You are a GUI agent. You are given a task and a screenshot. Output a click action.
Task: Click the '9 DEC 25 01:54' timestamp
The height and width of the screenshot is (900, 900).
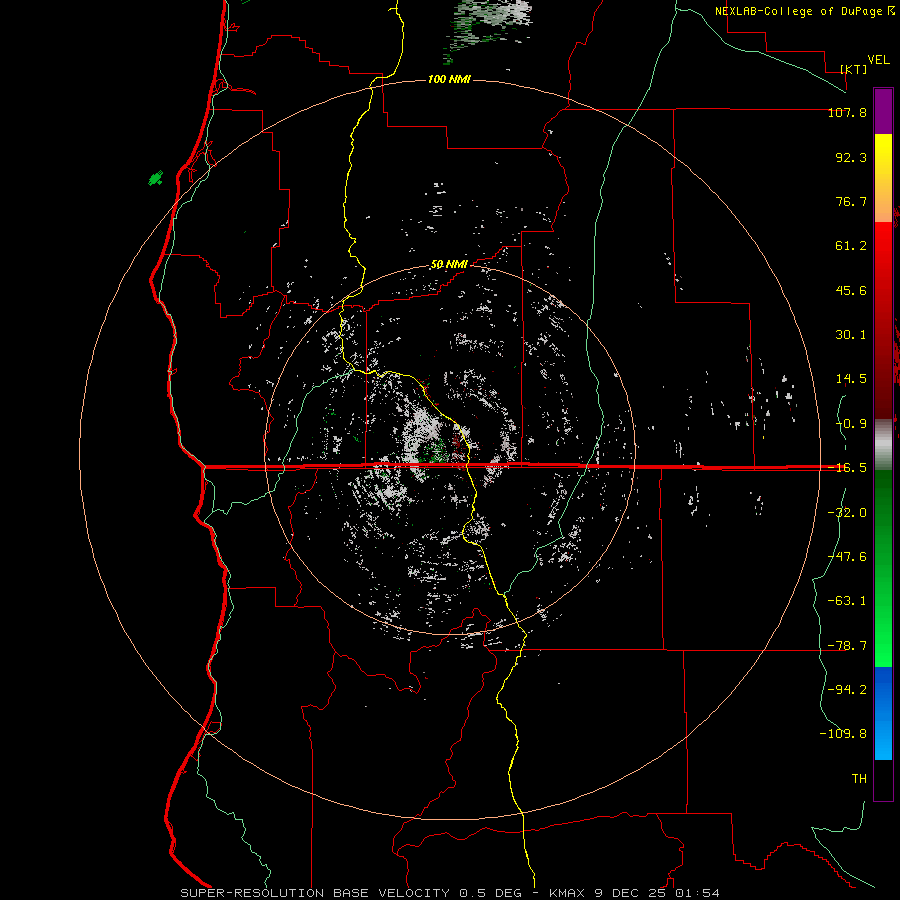pos(659,893)
